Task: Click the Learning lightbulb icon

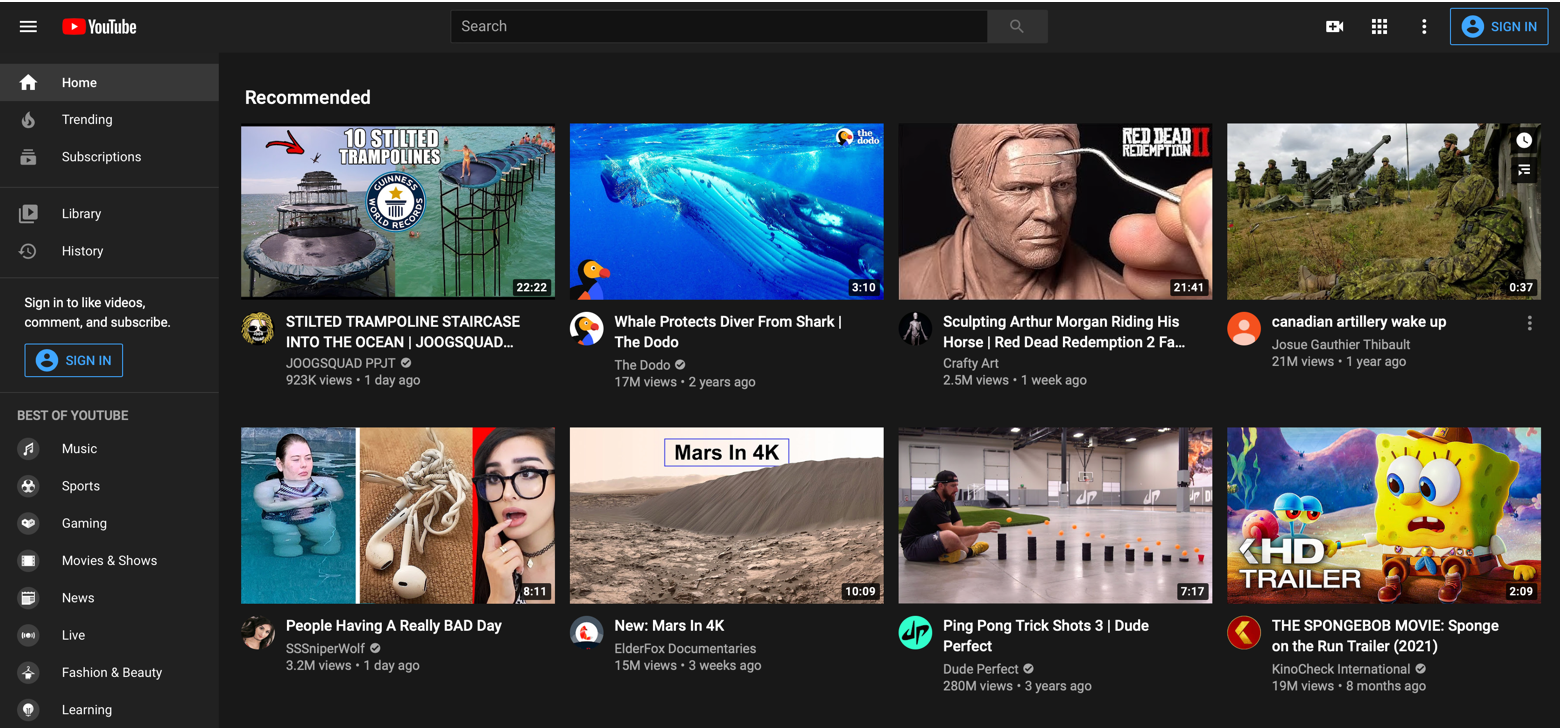Action: tap(28, 710)
